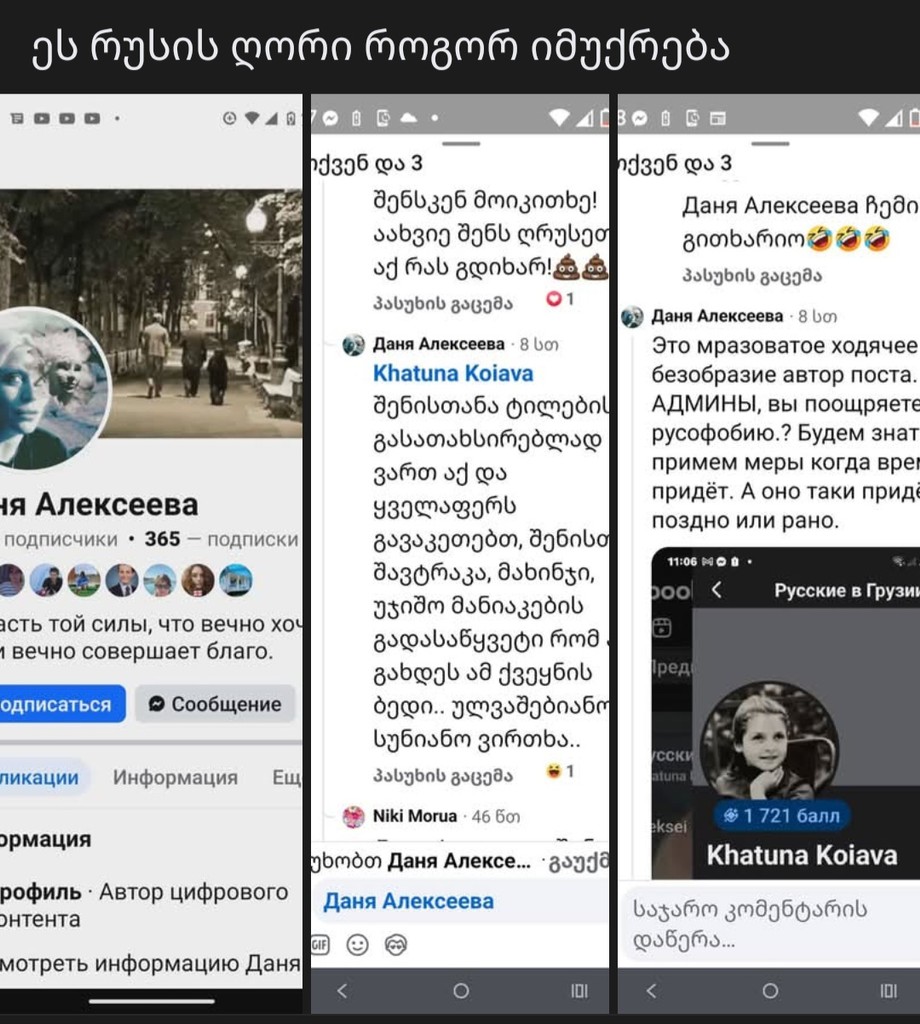Tap wow reaction count on Даня's comment
The width and height of the screenshot is (920, 1024).
pos(560,771)
